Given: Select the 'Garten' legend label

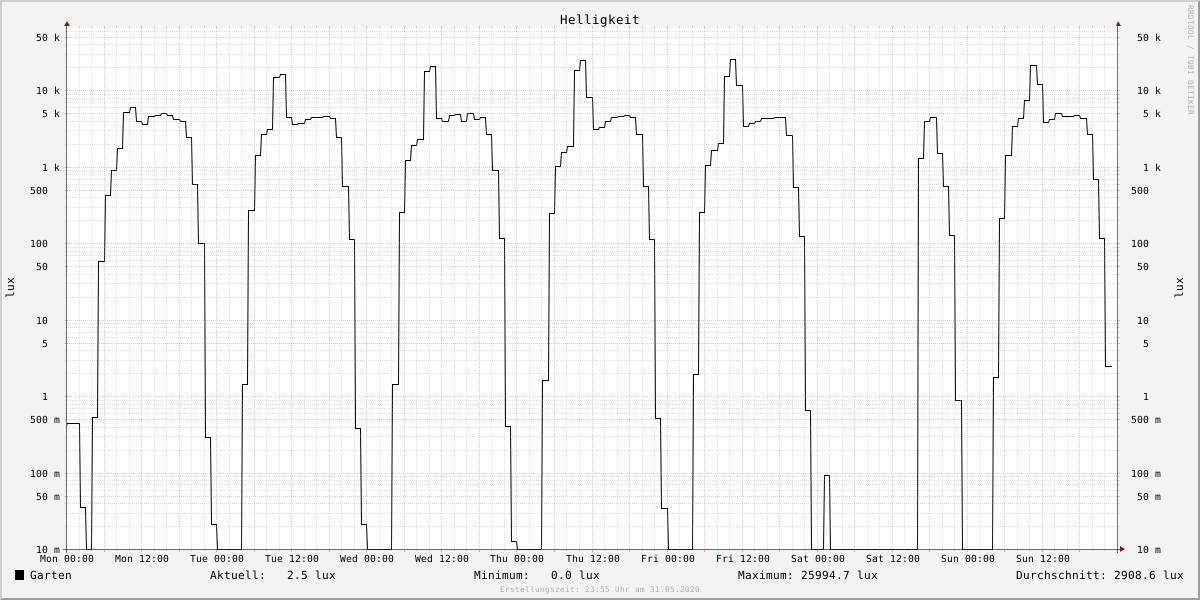Looking at the screenshot, I should [51, 575].
